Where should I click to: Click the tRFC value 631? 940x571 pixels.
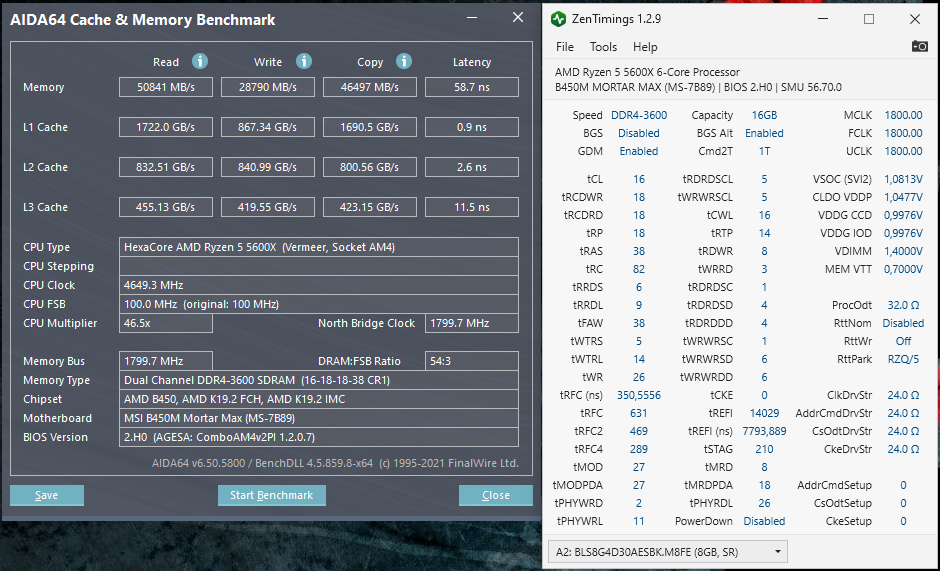pos(639,413)
